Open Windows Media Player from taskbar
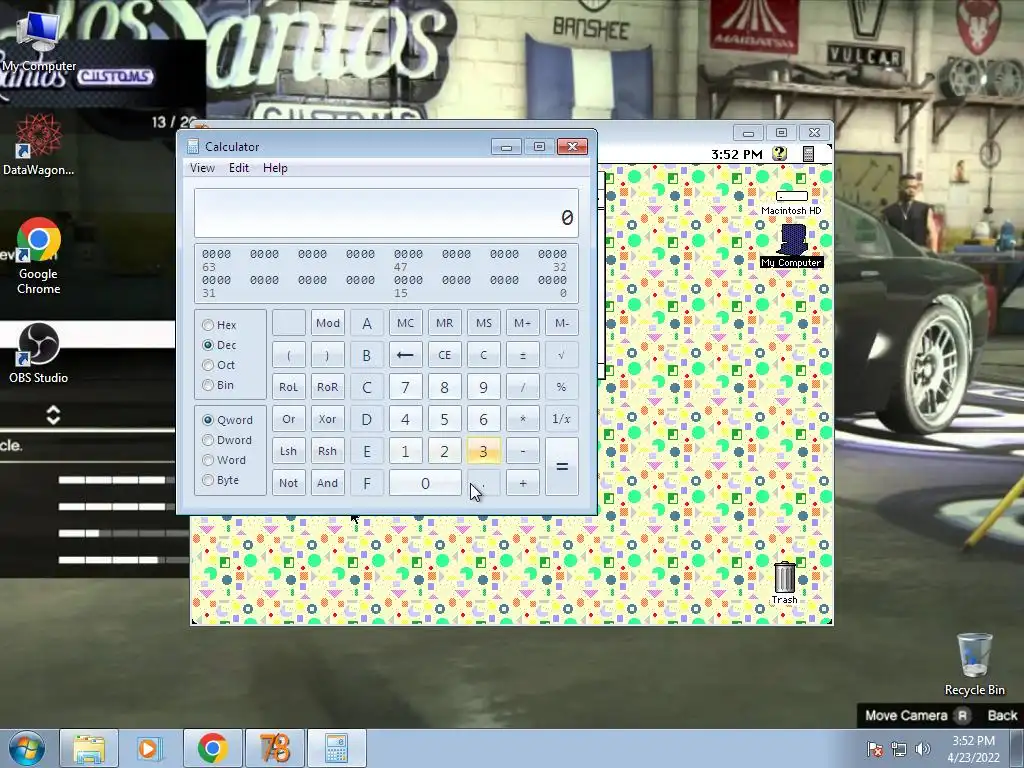The width and height of the screenshot is (1024, 768). click(150, 748)
